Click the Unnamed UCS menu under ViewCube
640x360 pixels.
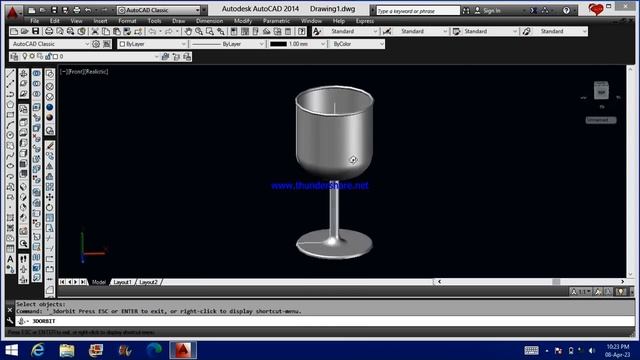[601, 120]
